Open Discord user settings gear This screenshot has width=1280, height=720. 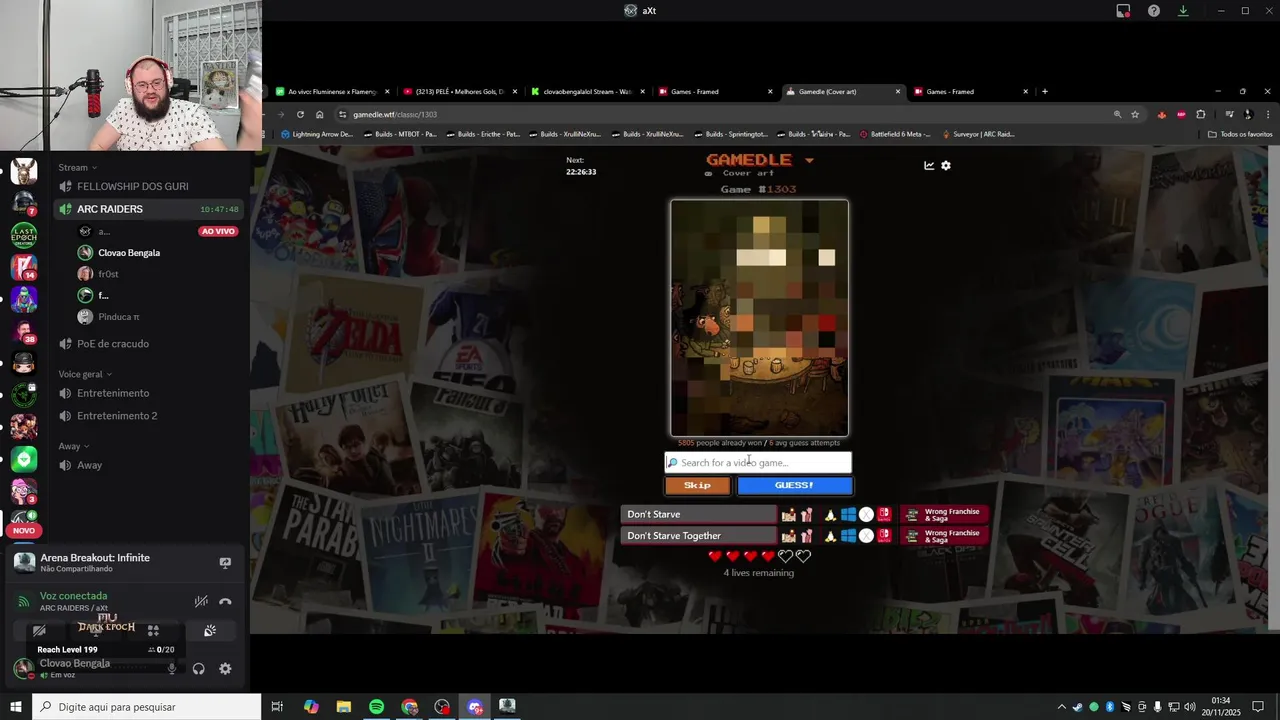pos(225,669)
